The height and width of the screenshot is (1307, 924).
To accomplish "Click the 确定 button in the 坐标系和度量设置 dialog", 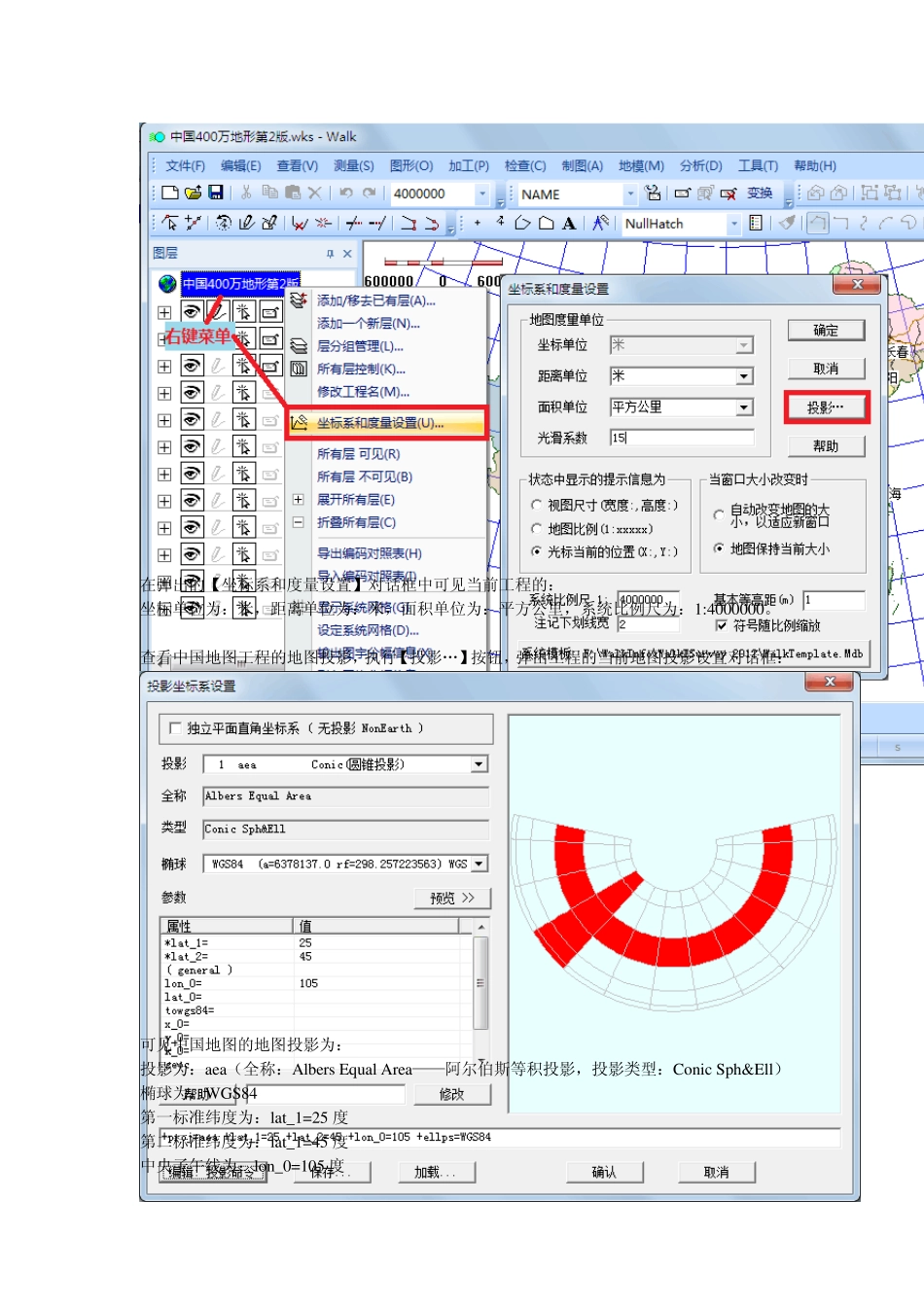I will pos(826,331).
